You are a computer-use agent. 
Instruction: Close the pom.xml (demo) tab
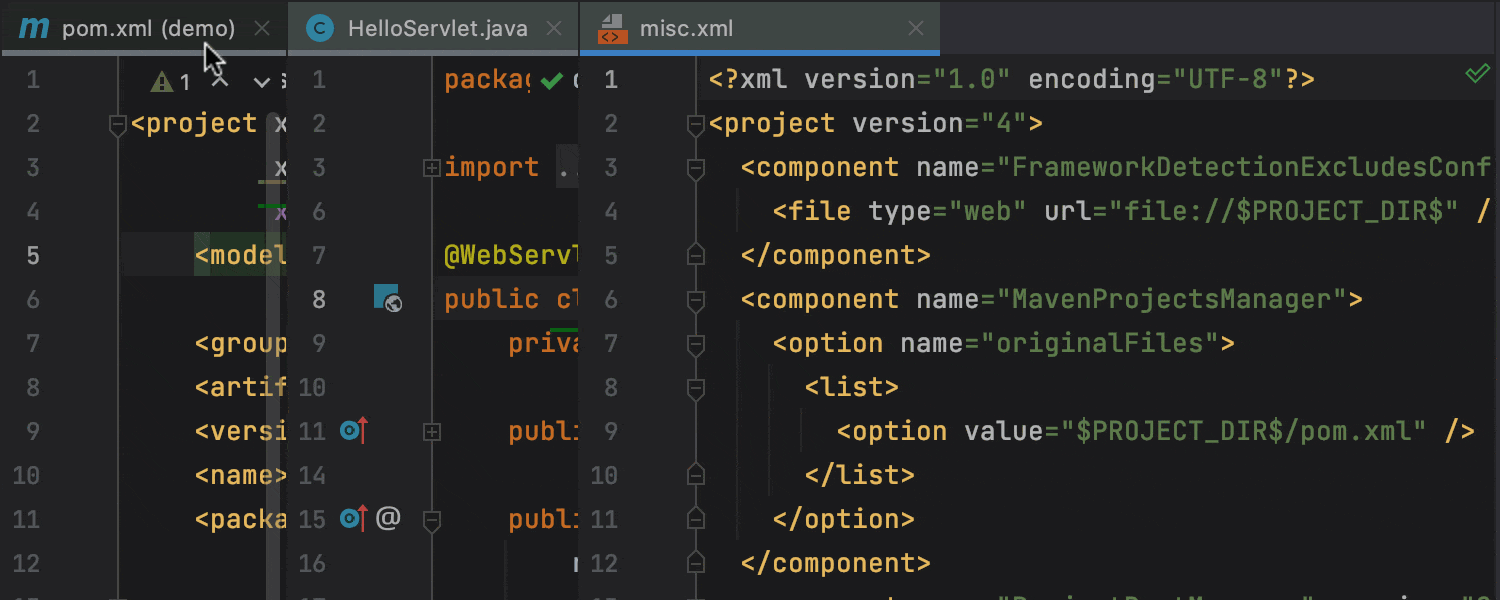click(262, 28)
